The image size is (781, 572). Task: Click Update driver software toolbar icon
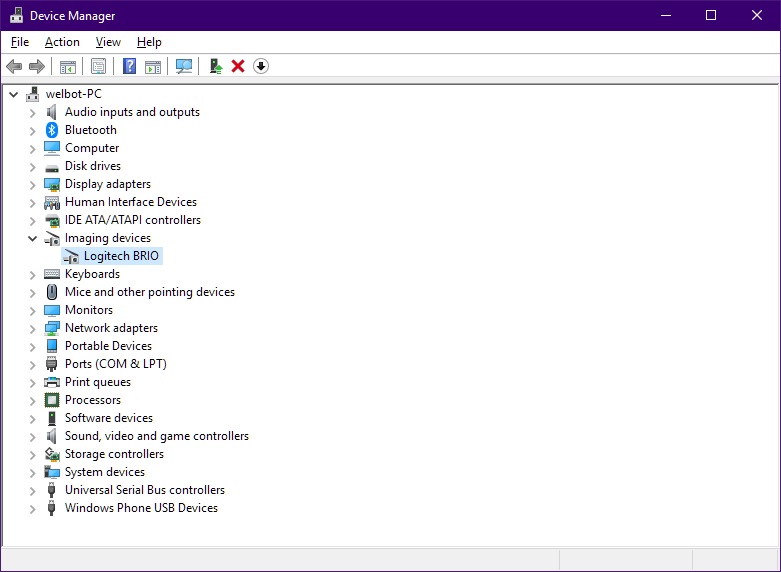(216, 66)
